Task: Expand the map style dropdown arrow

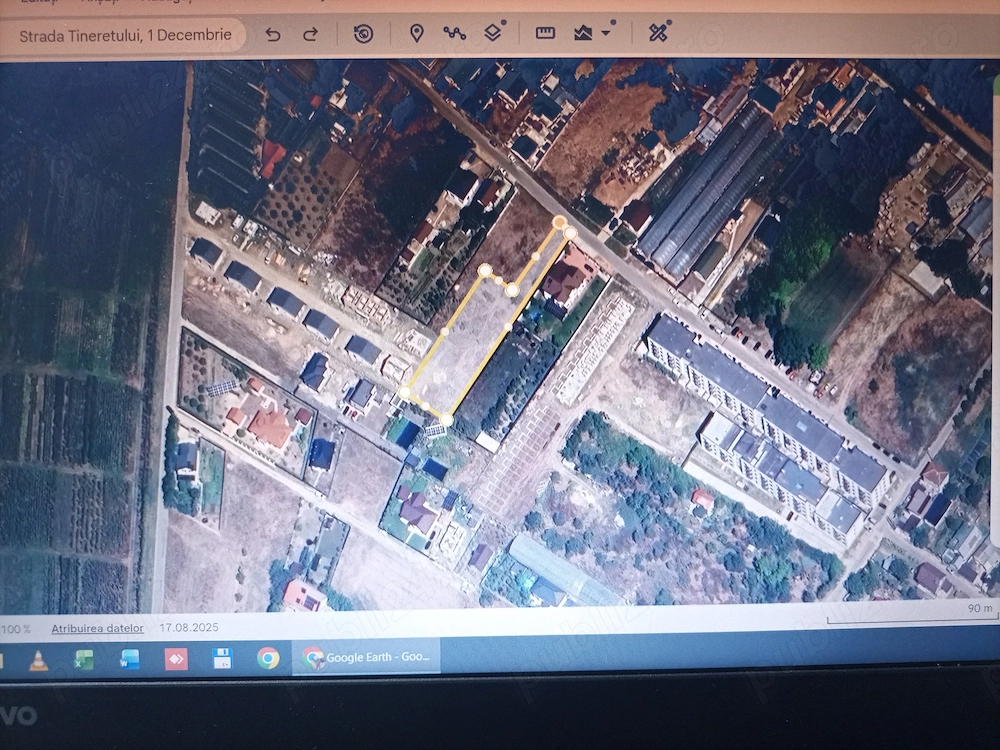Action: point(606,31)
